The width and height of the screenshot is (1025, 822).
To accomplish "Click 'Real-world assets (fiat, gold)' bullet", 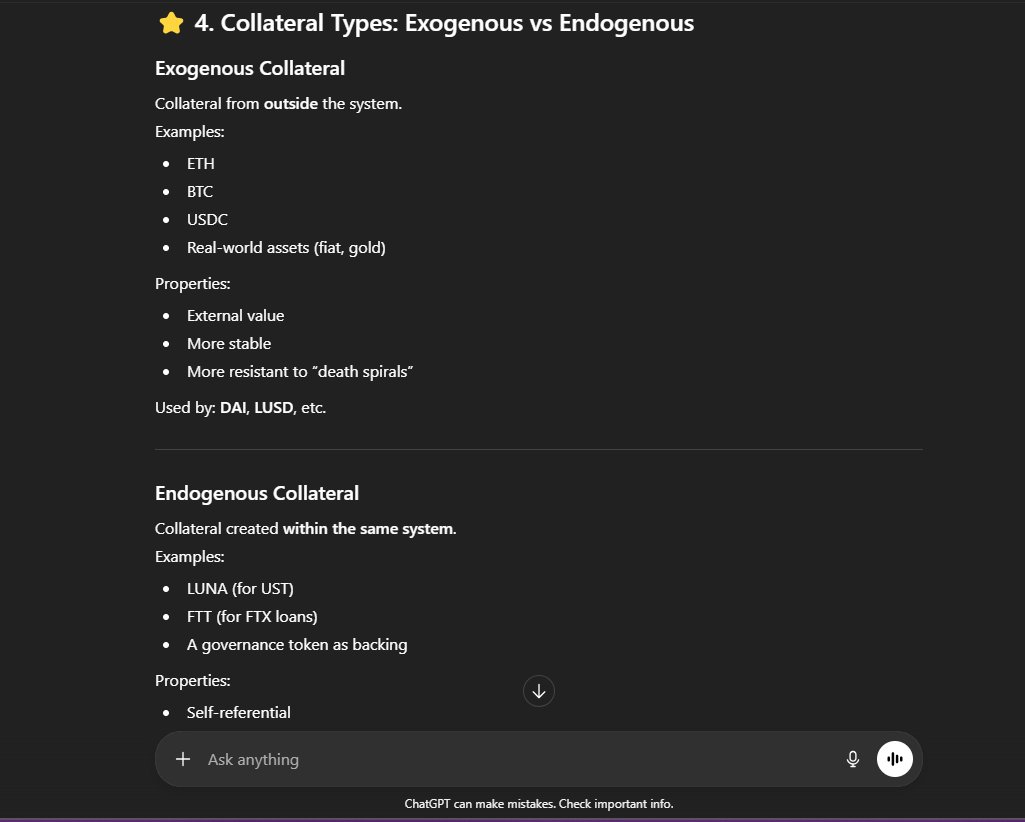I will coord(286,248).
